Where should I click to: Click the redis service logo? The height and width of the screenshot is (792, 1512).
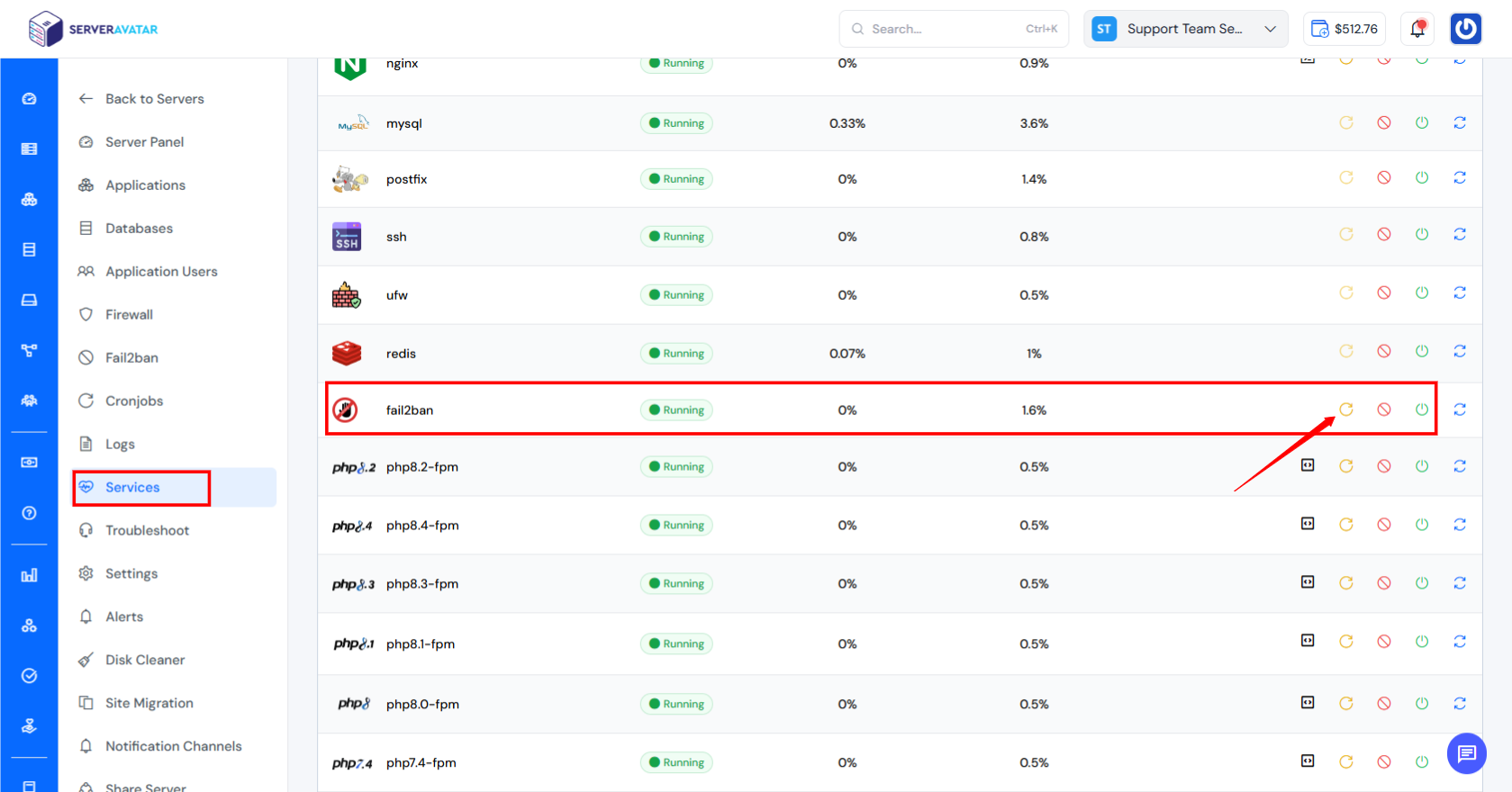pos(347,353)
